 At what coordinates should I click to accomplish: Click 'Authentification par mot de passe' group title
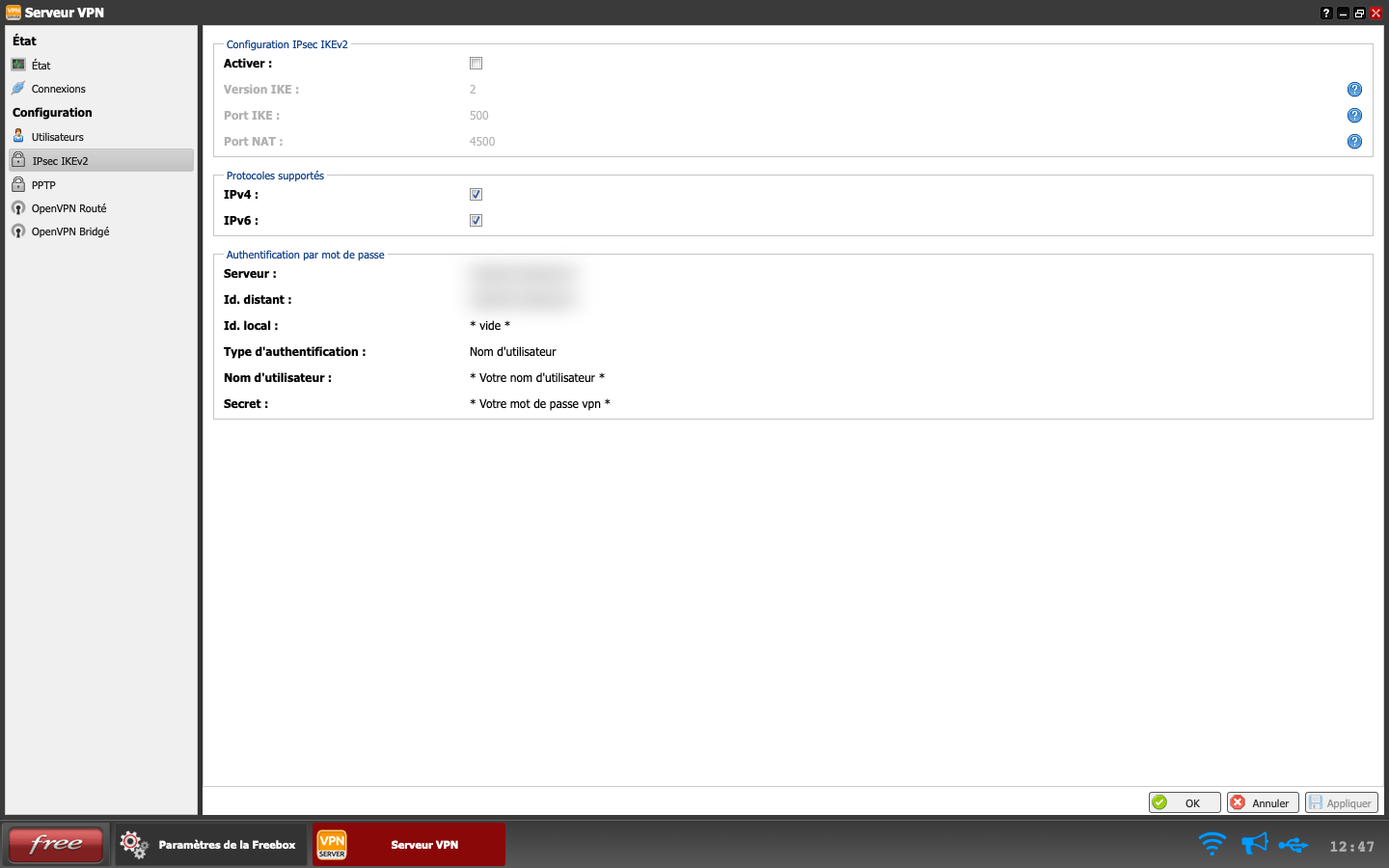305,255
